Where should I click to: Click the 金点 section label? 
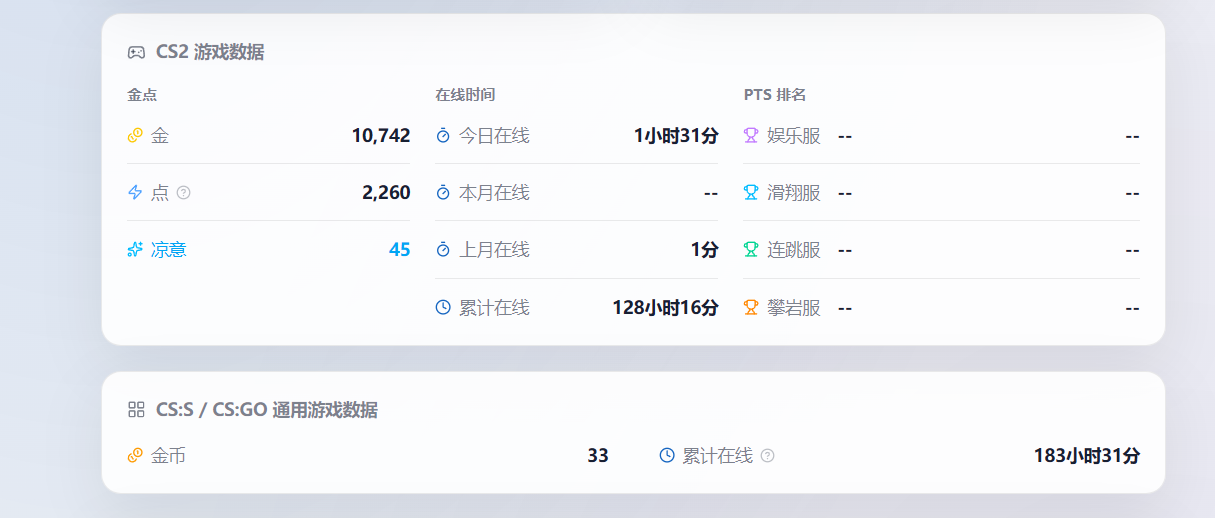(x=142, y=95)
